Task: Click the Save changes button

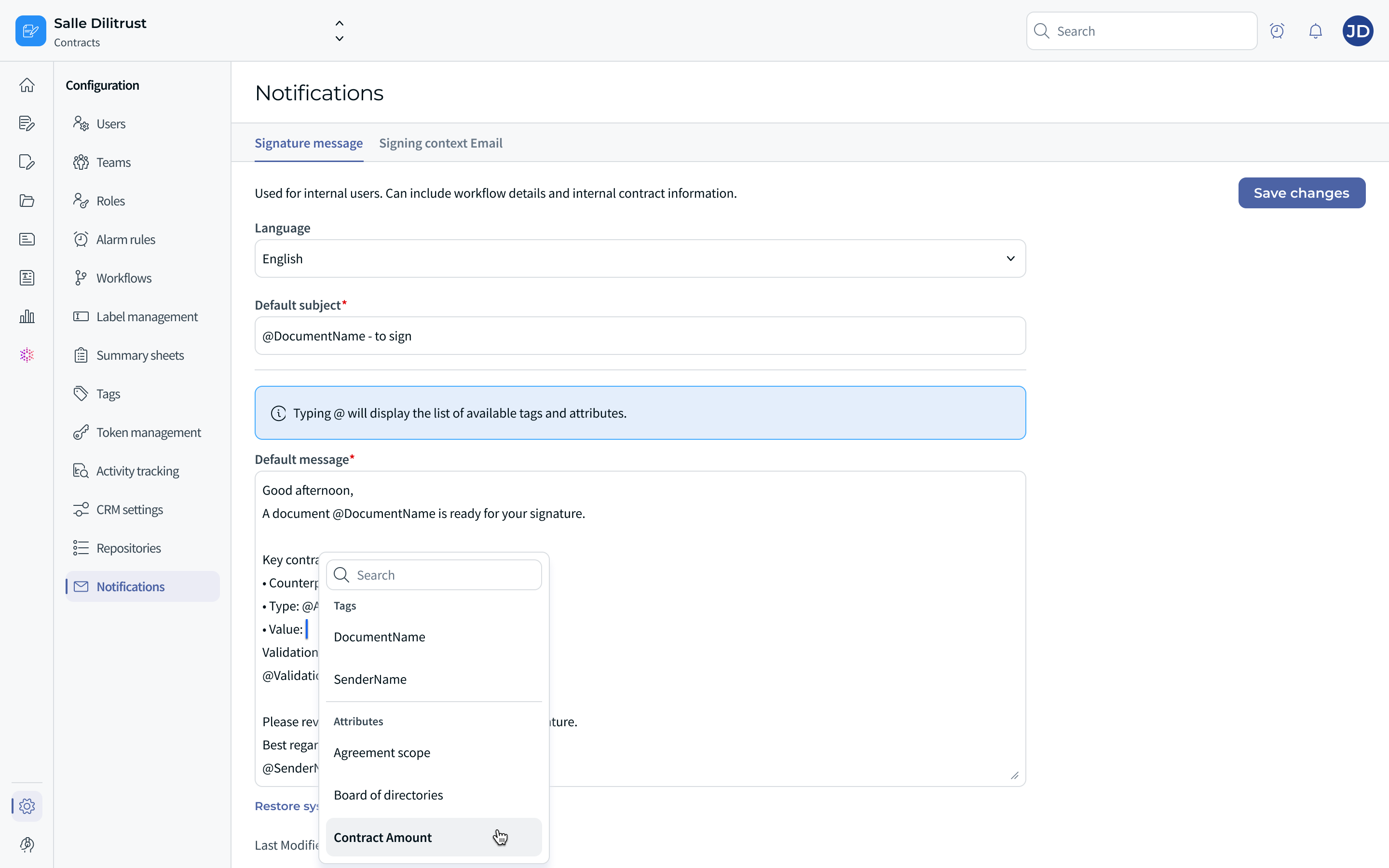Action: (1301, 193)
